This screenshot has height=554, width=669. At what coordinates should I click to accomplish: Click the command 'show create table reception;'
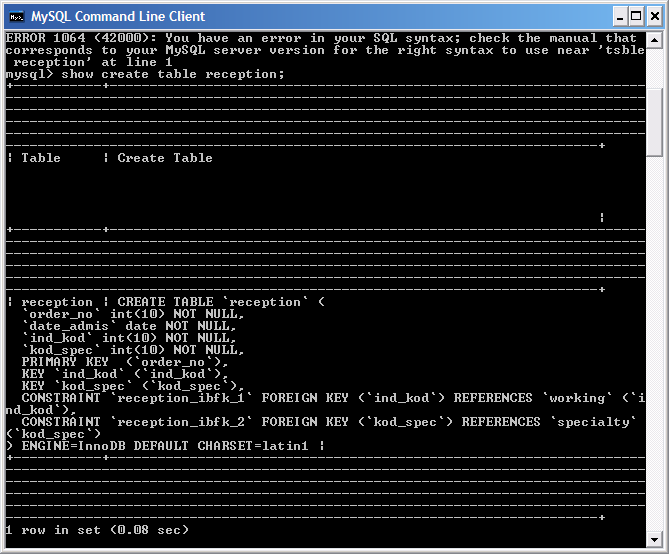coord(173,74)
